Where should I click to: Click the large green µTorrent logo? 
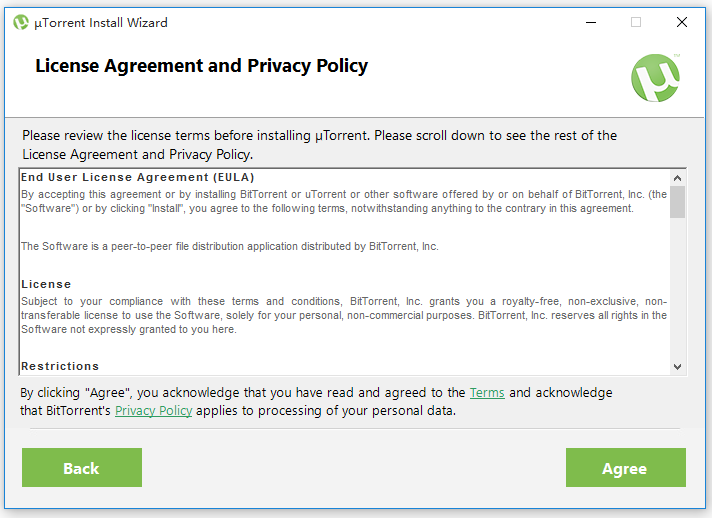click(656, 77)
